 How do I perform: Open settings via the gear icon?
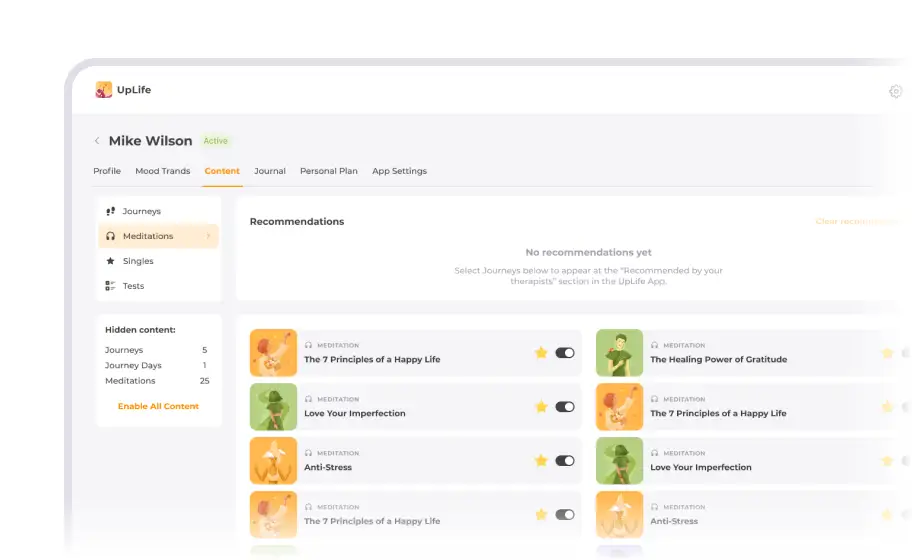click(x=895, y=91)
